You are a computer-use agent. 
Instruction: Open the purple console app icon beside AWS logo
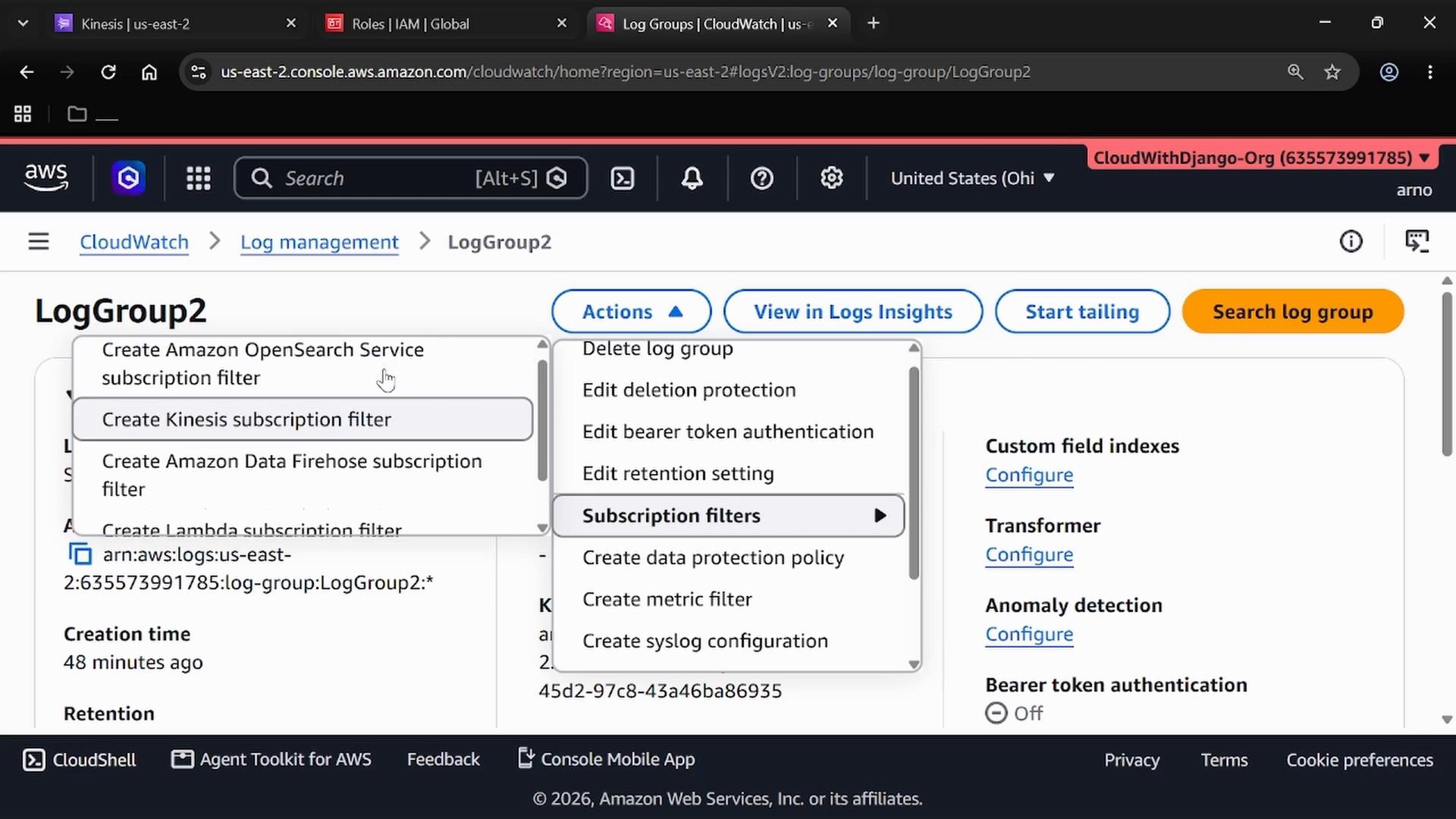point(129,178)
